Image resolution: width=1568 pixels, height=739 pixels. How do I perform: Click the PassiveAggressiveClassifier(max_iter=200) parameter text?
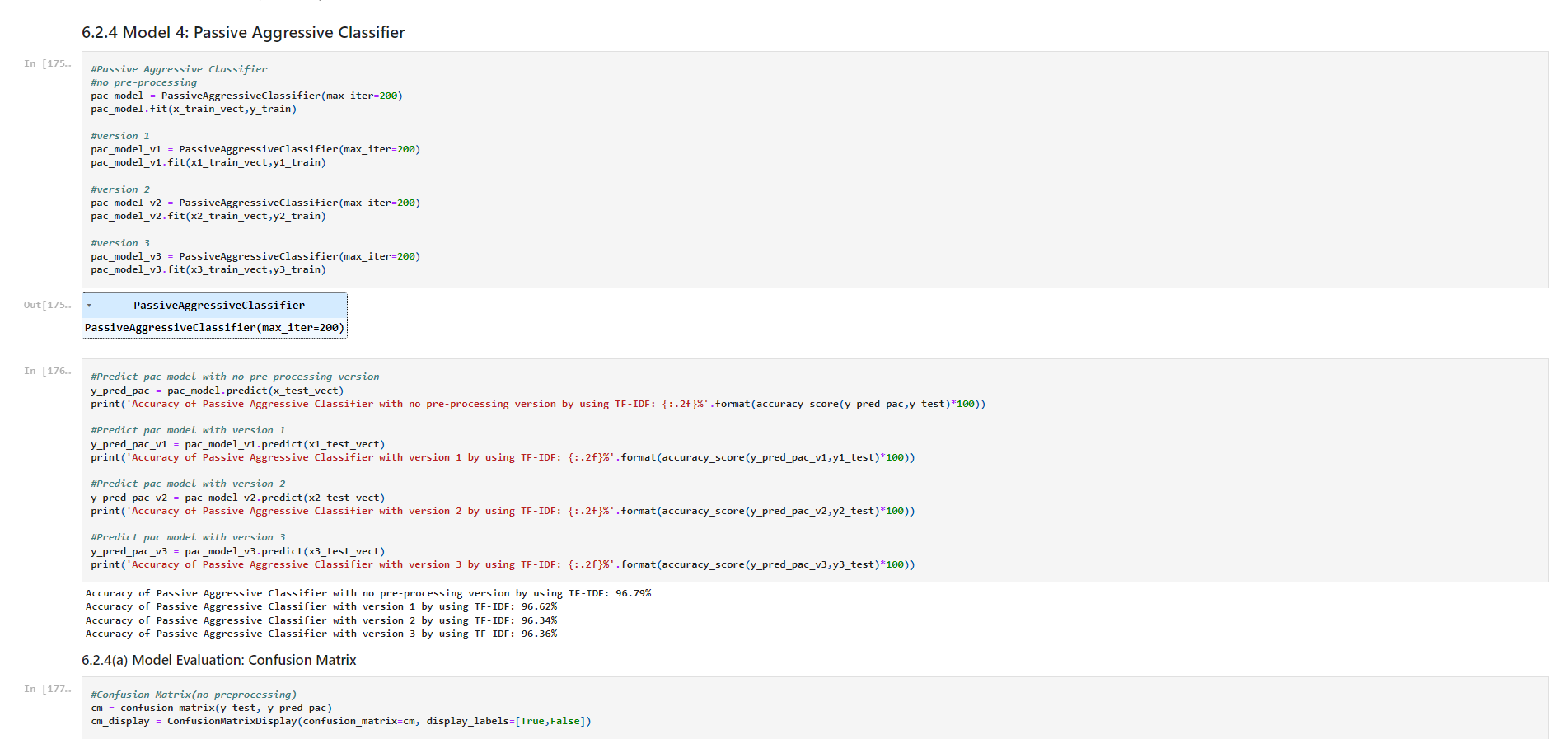[x=214, y=328]
